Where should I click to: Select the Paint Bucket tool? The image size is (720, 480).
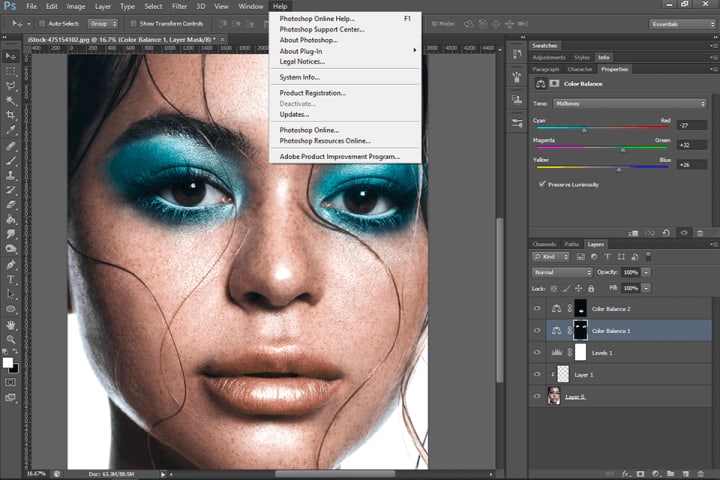pyautogui.click(x=11, y=219)
